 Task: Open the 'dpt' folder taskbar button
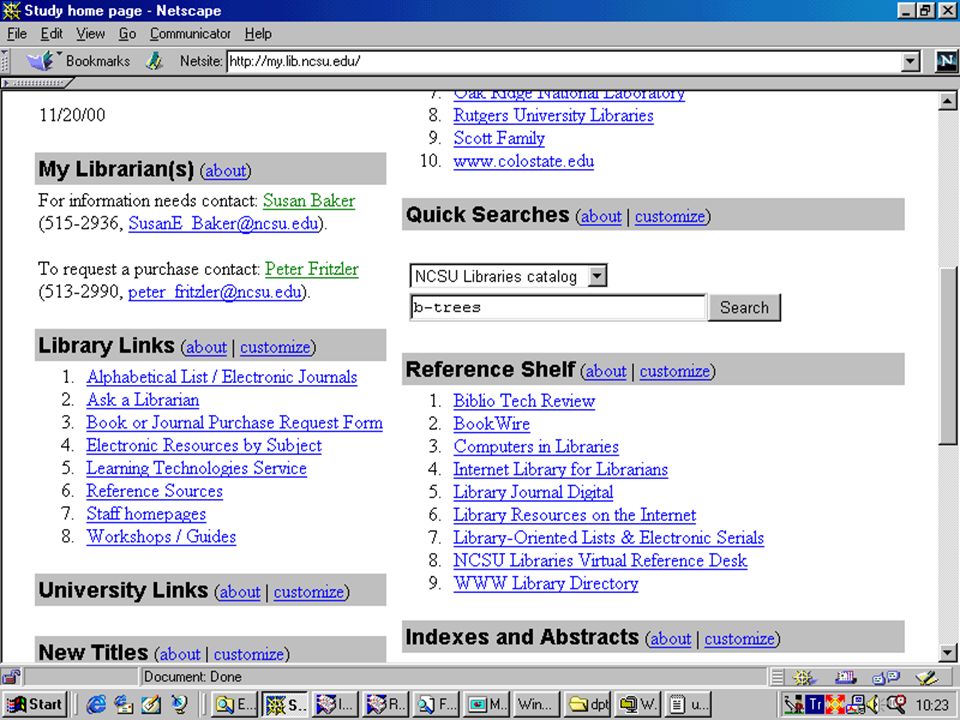(588, 705)
